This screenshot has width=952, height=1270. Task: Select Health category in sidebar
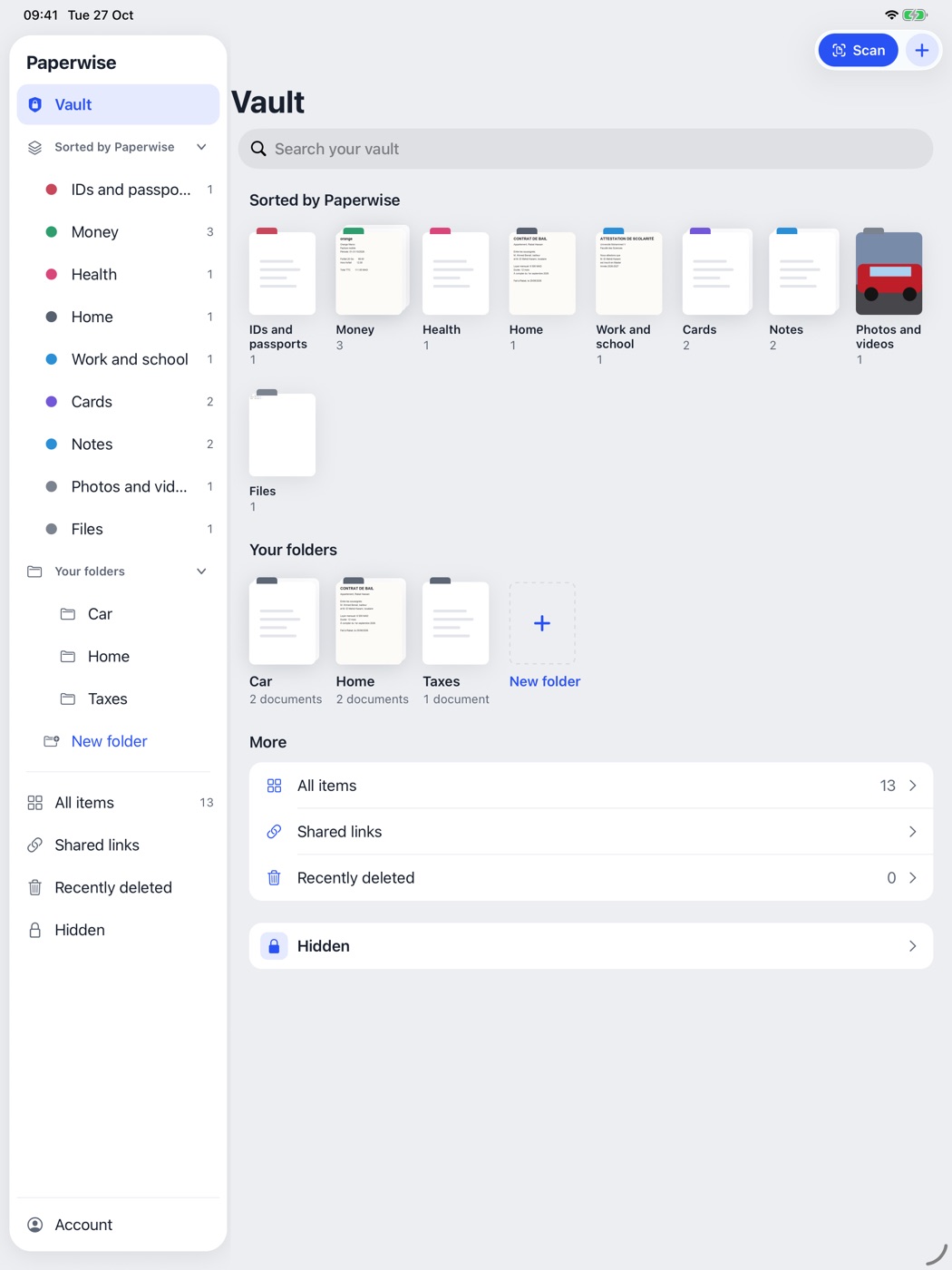pos(119,274)
